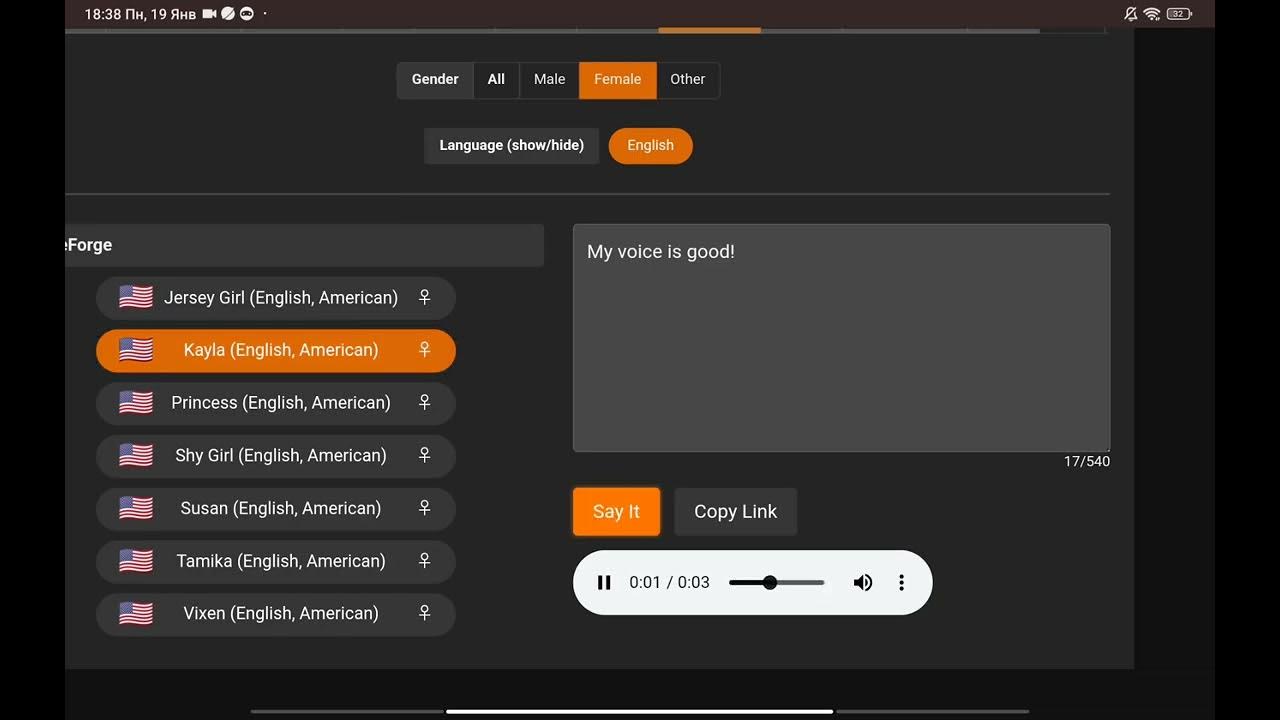Filter voices by Male gender
The width and height of the screenshot is (1280, 720).
(x=549, y=80)
